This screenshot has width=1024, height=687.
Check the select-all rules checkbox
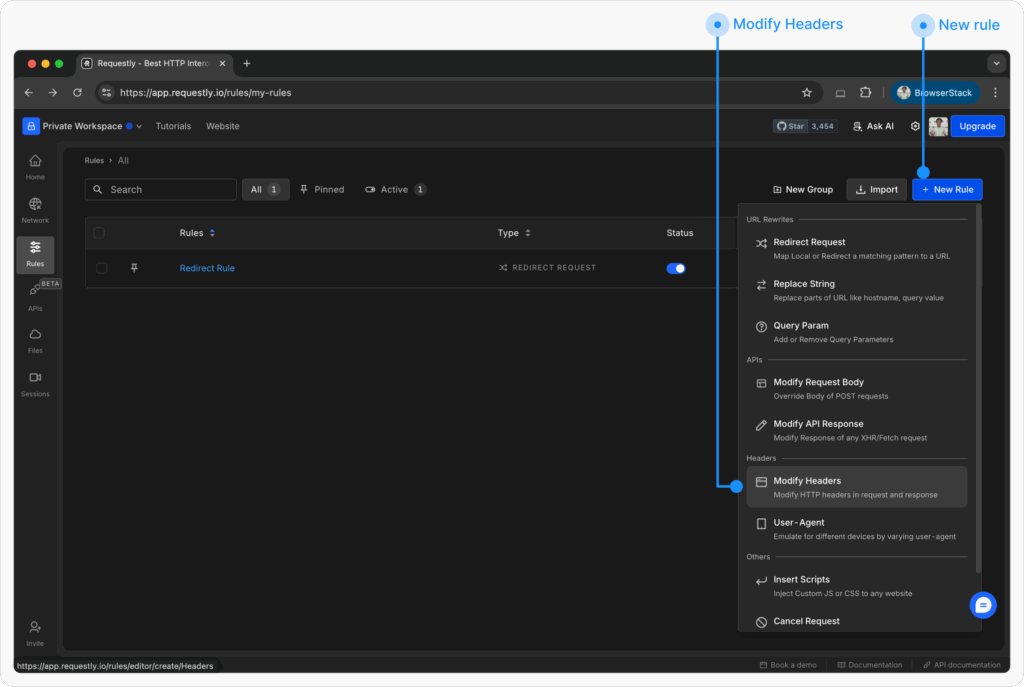click(99, 232)
